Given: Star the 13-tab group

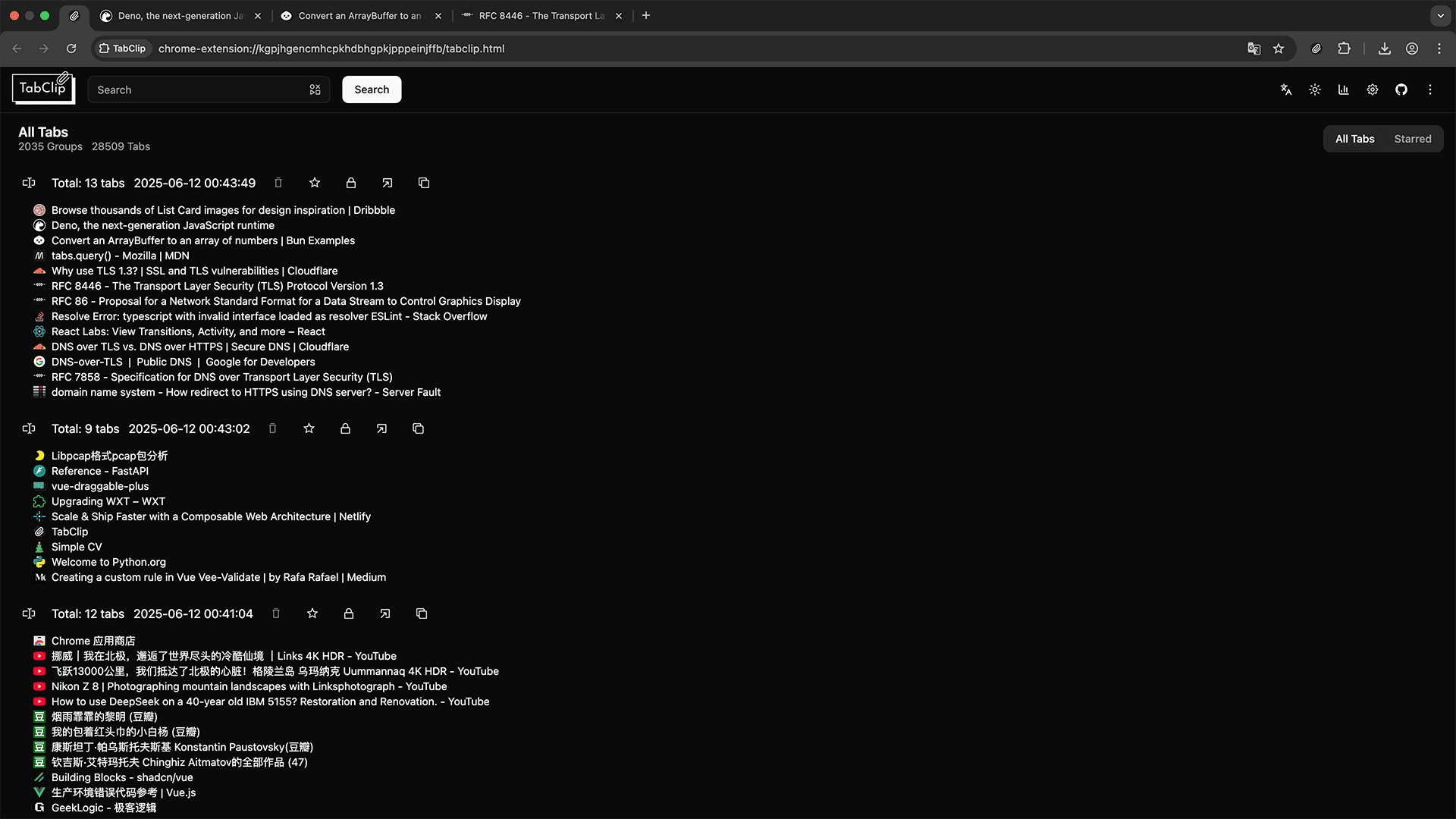Looking at the screenshot, I should 315,183.
